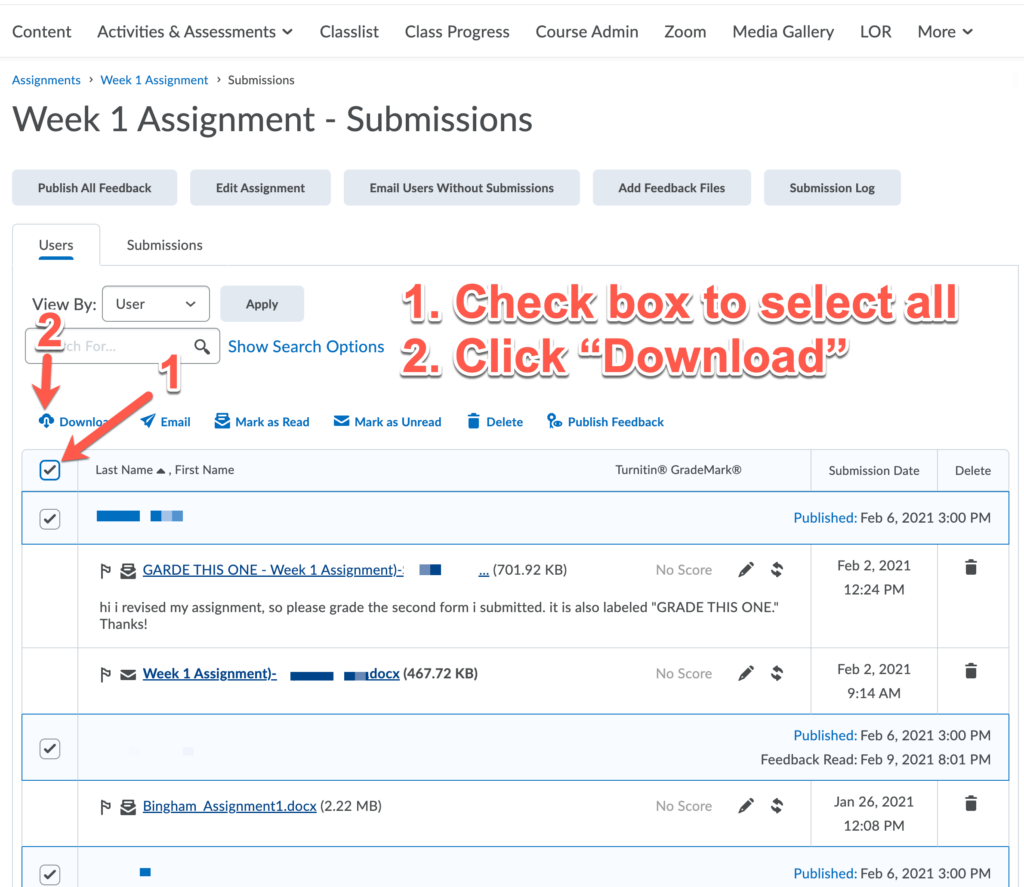The height and width of the screenshot is (887, 1024).
Task: Click the Publish All Feedback button
Action: click(95, 188)
